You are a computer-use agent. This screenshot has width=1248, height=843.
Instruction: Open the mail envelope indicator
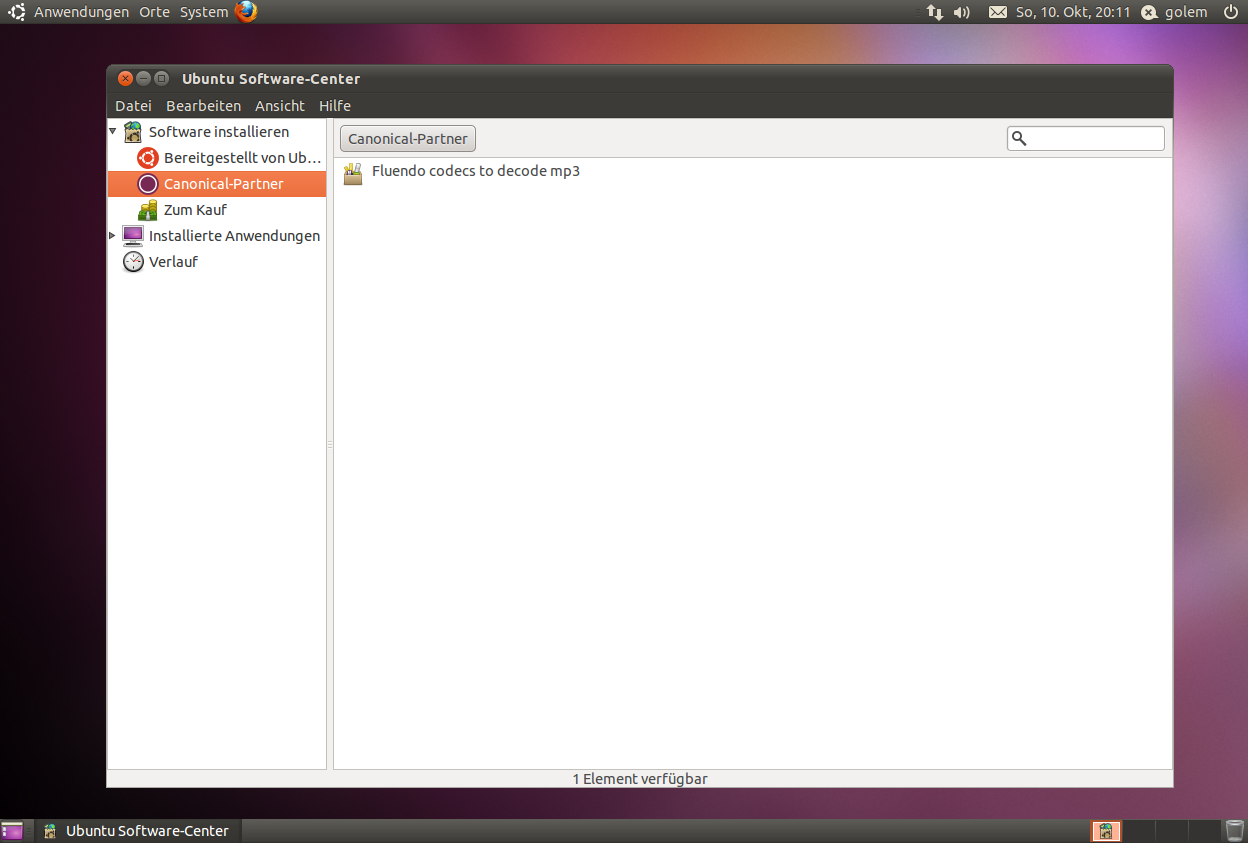click(998, 12)
